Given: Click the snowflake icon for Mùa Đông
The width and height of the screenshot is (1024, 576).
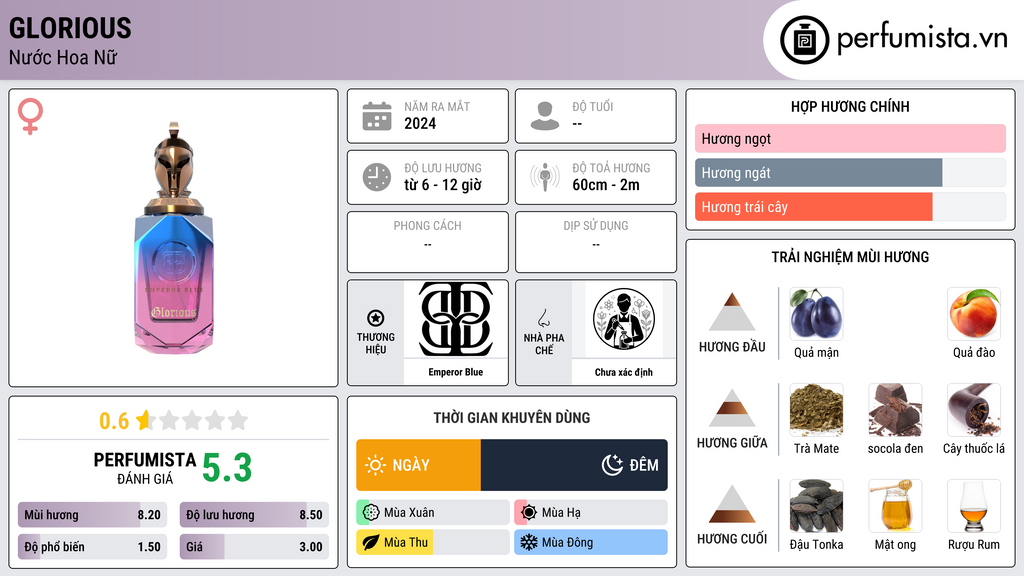Looking at the screenshot, I should tap(529, 542).
